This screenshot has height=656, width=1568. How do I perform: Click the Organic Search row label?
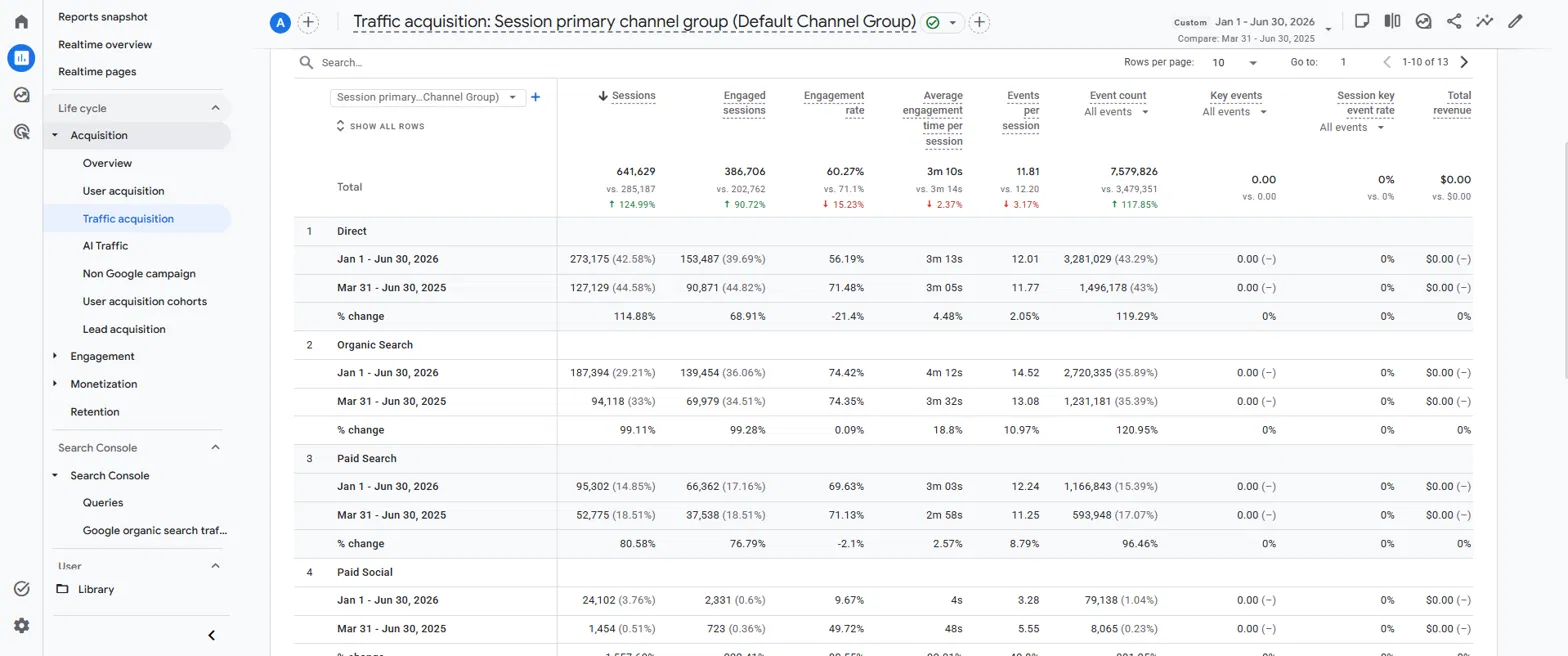(x=375, y=345)
